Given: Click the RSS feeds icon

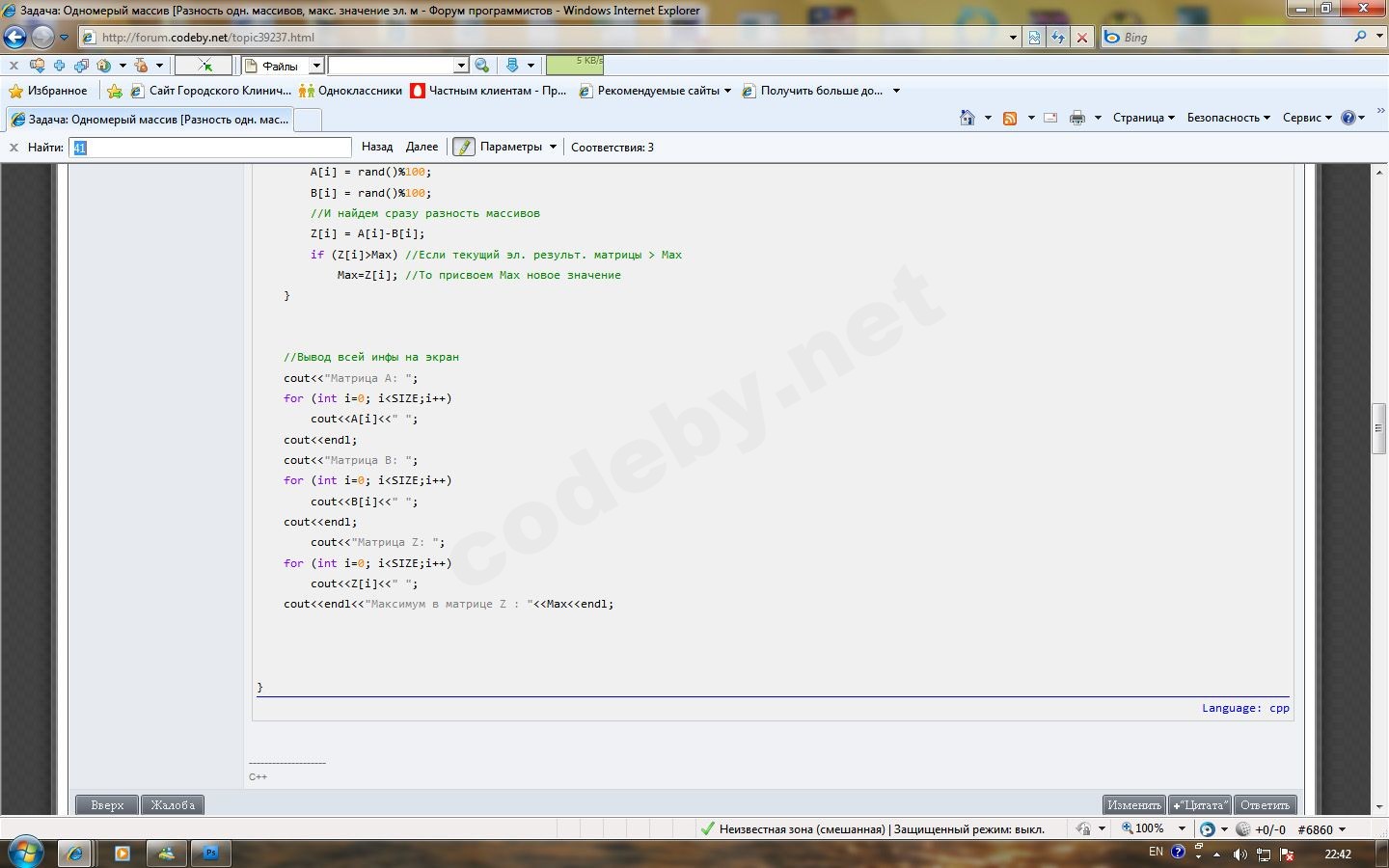Looking at the screenshot, I should [1010, 118].
